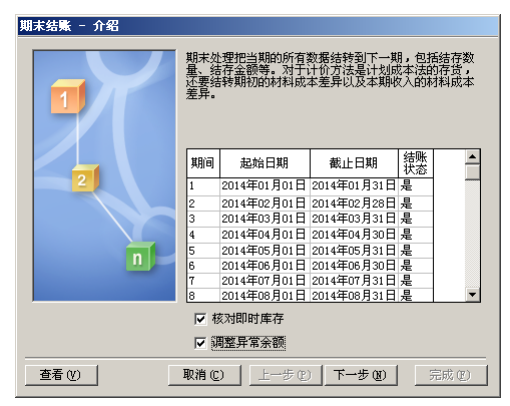Click the 查看(V) button

pos(61,375)
